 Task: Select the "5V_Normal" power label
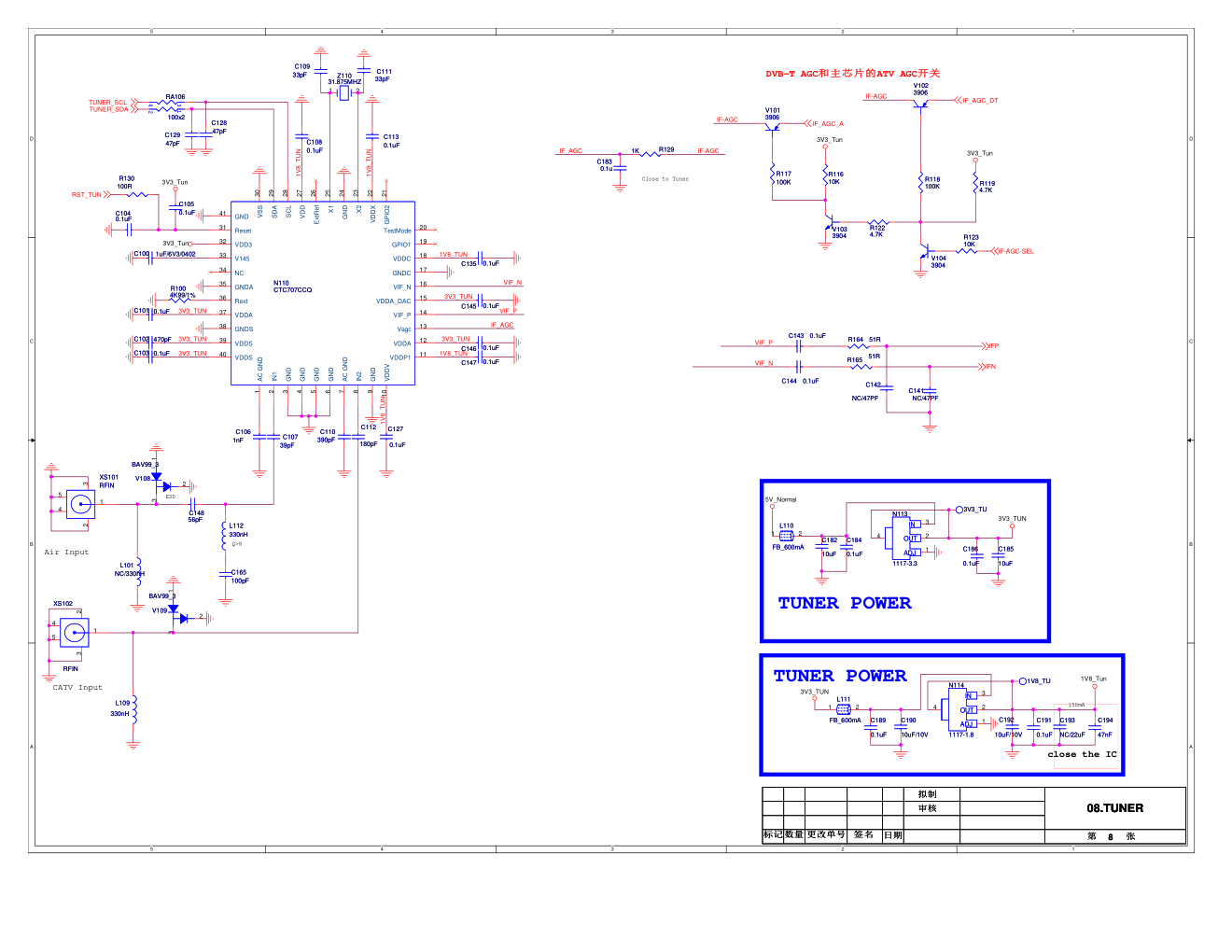pyautogui.click(x=781, y=500)
